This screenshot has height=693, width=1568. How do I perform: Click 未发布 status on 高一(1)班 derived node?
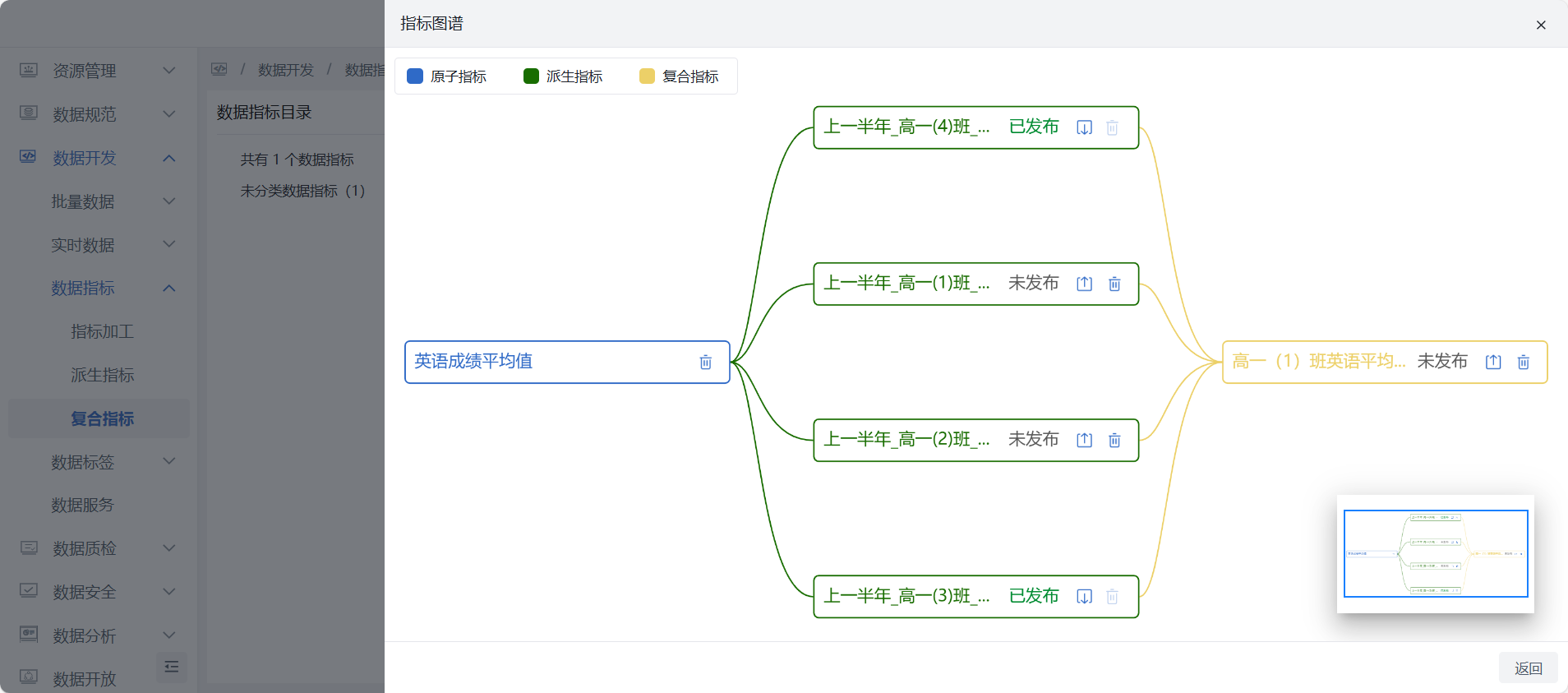click(1034, 283)
